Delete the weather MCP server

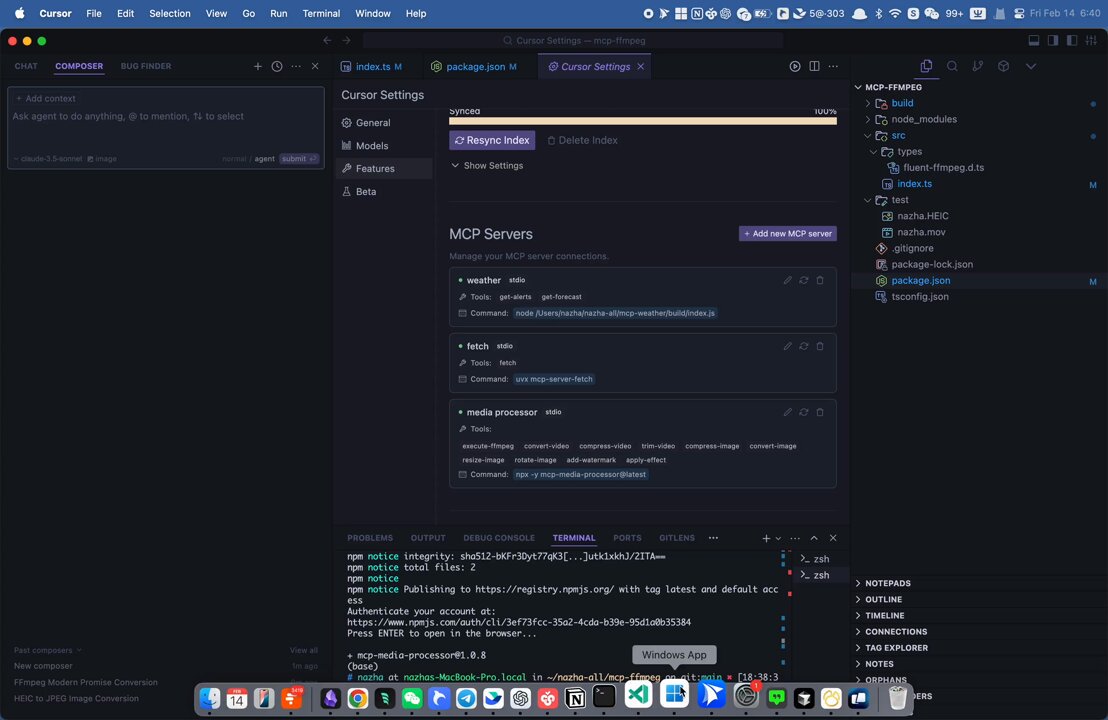(820, 281)
